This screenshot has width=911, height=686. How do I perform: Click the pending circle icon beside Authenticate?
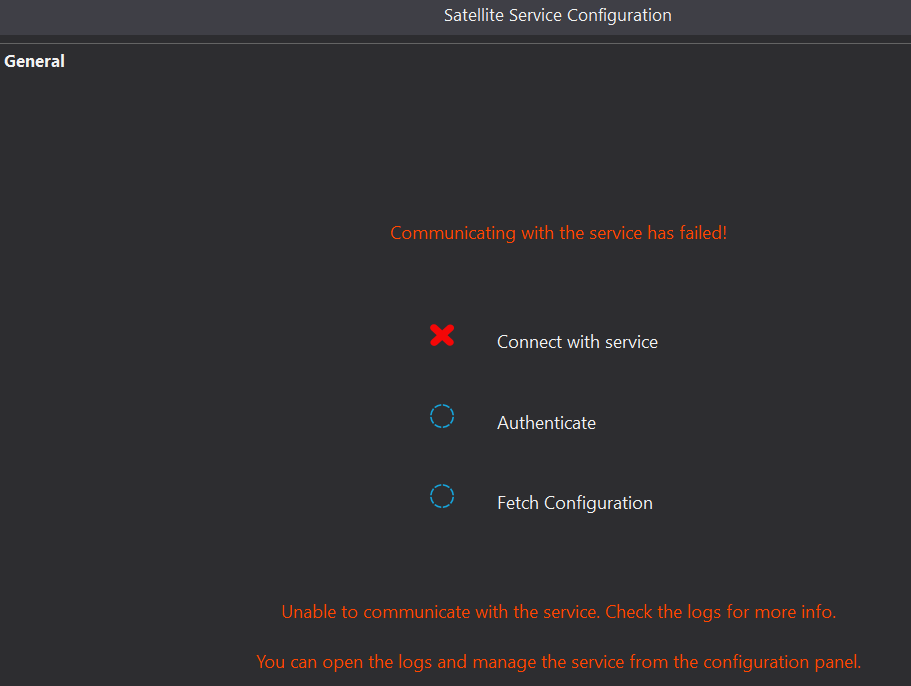point(442,417)
